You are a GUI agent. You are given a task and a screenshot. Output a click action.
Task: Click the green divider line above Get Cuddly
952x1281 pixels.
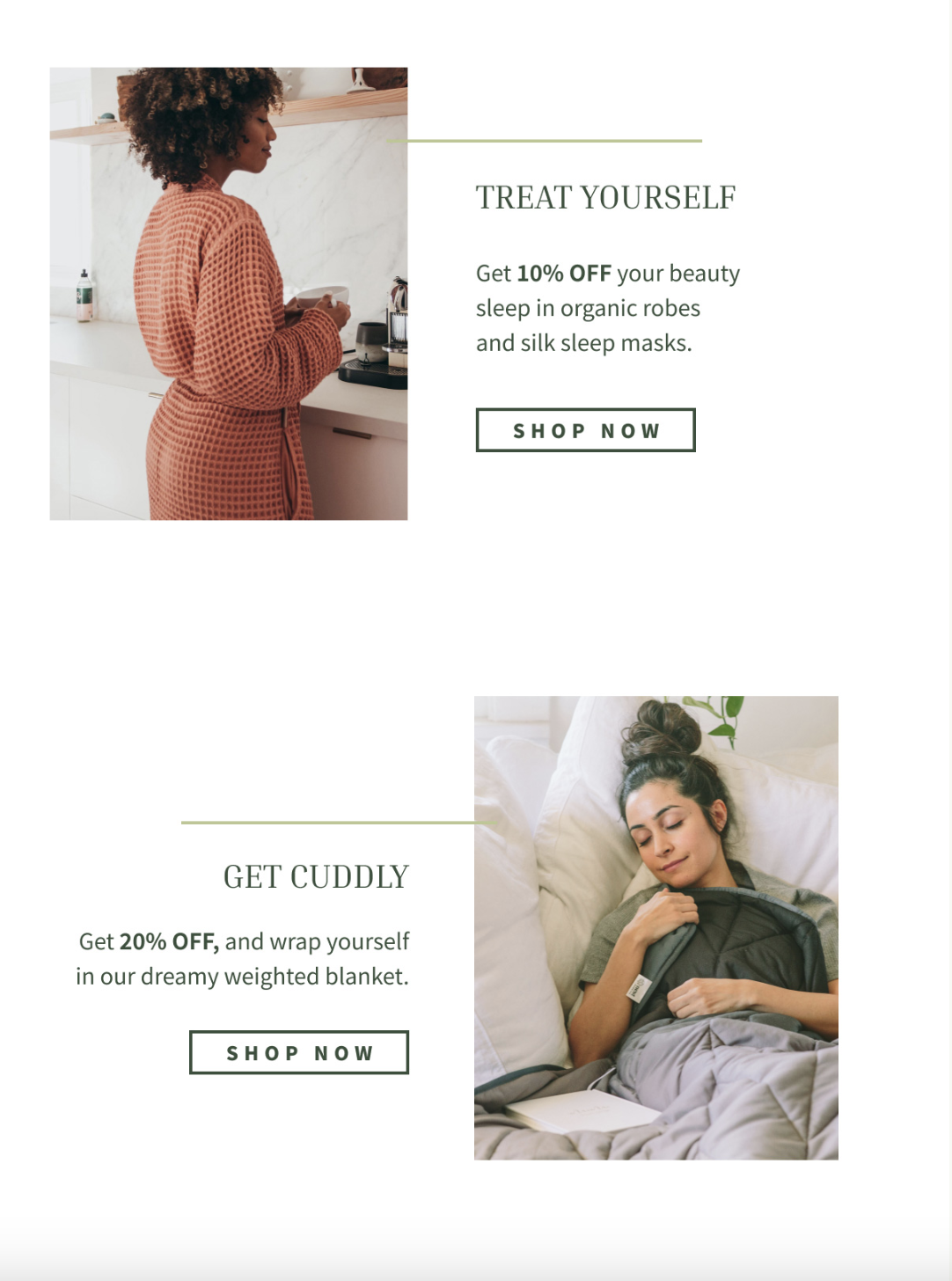[x=339, y=823]
